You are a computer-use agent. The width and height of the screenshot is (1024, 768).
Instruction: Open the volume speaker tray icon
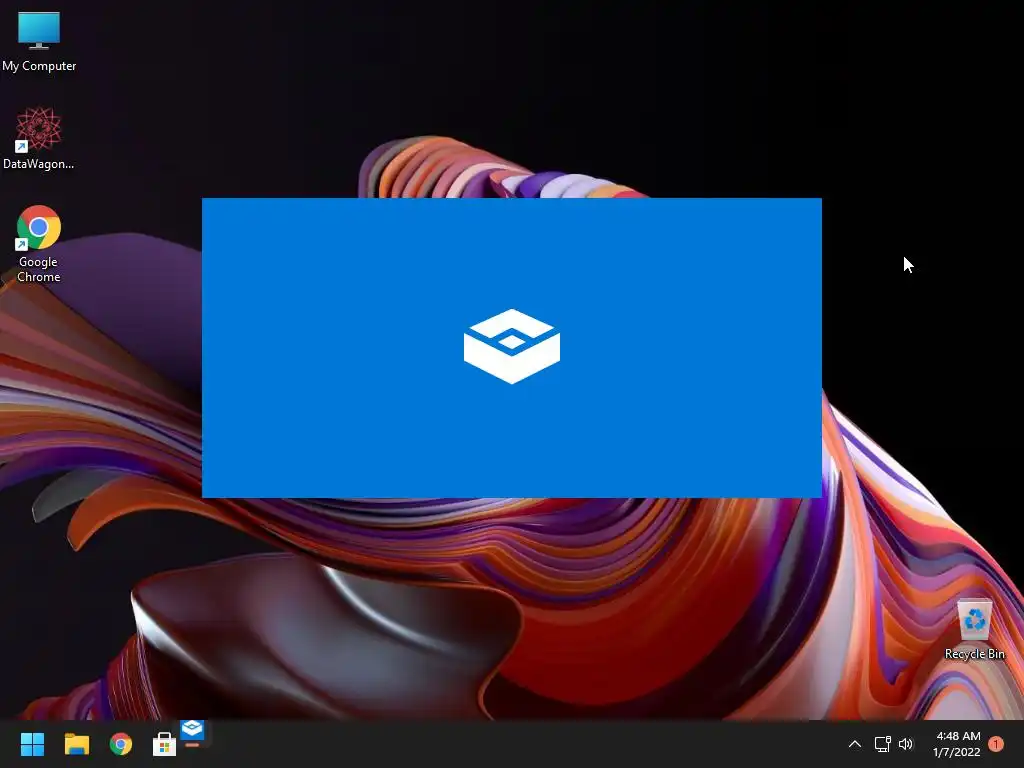906,744
